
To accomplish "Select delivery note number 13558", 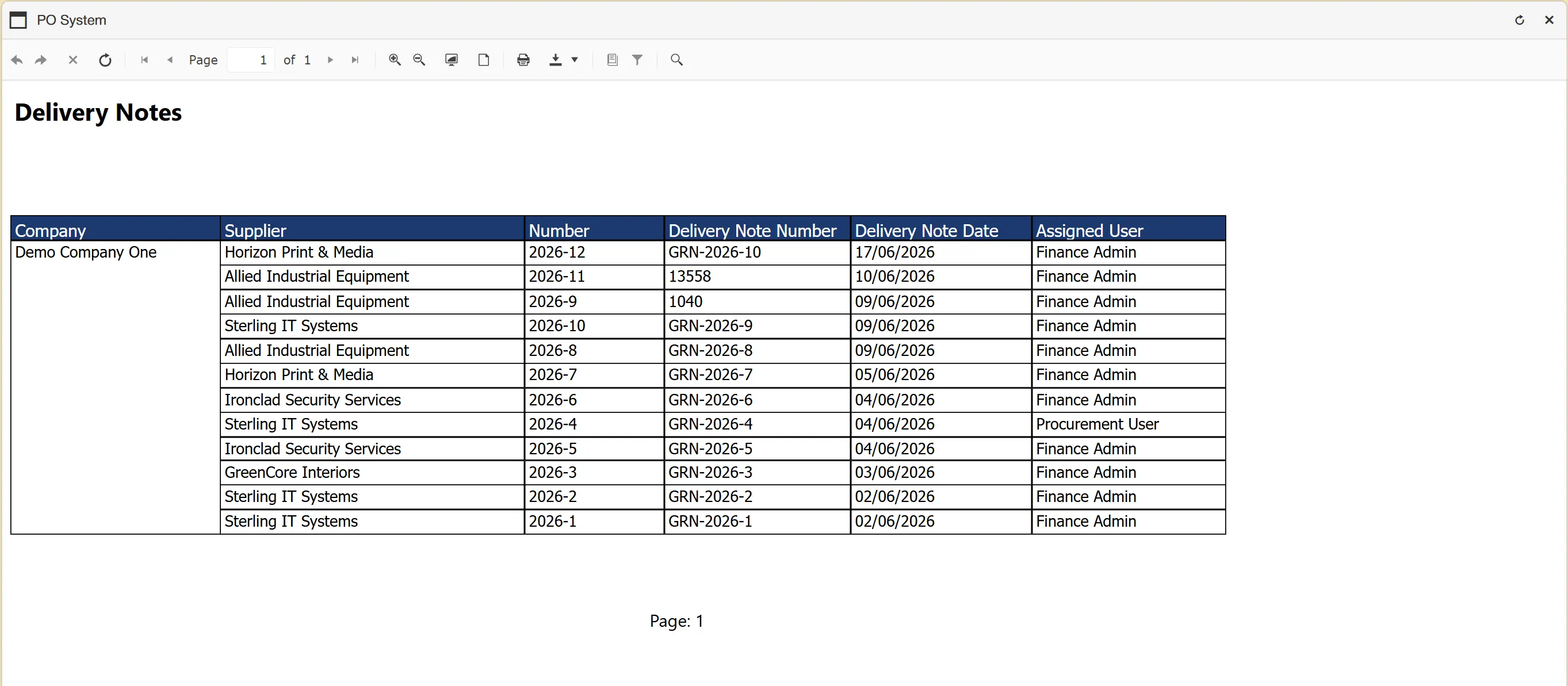I will click(756, 277).
